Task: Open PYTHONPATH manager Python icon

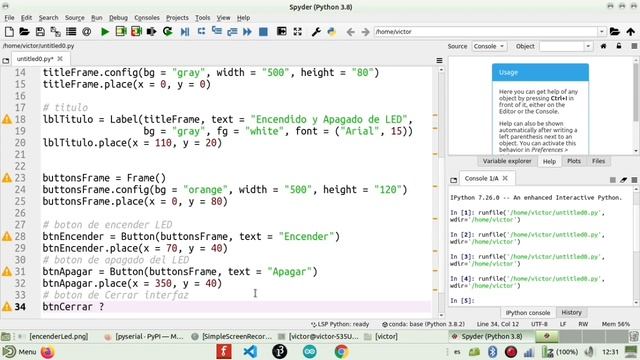Action: point(331,31)
